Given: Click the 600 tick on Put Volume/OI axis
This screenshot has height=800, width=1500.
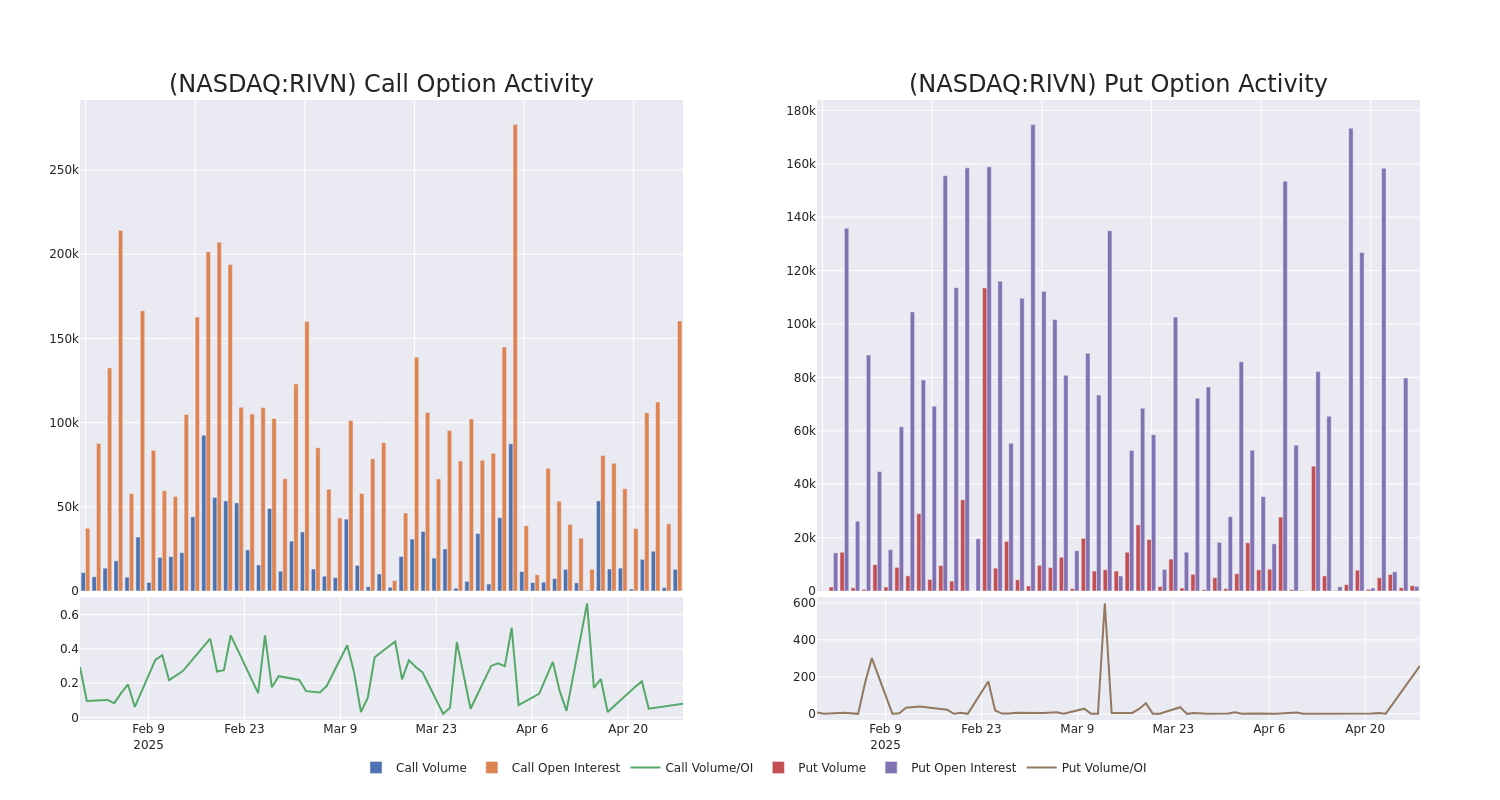Looking at the screenshot, I should (x=804, y=603).
